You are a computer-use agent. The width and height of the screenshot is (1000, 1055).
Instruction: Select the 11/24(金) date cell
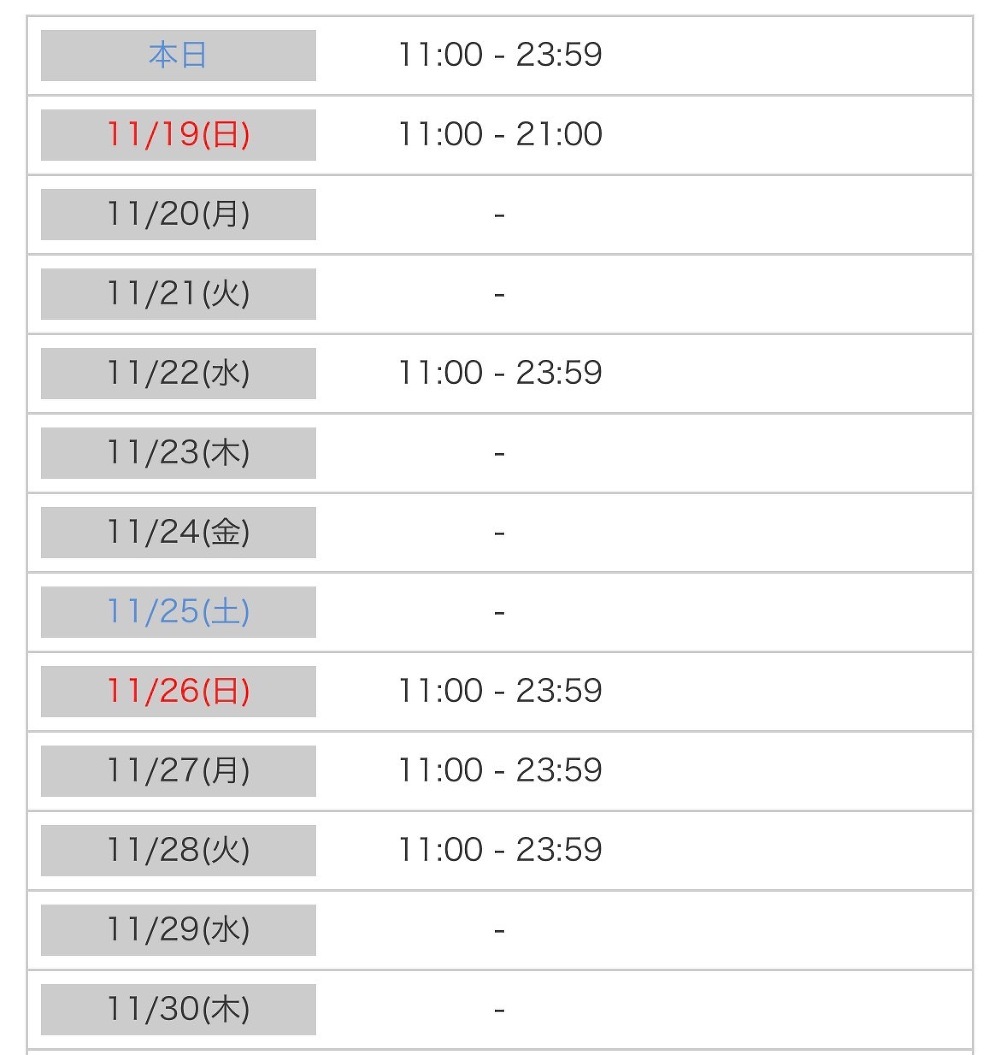pyautogui.click(x=178, y=532)
